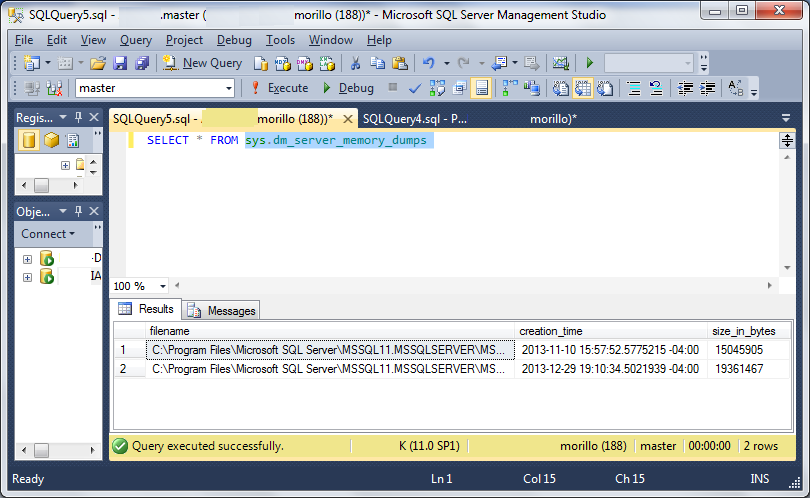Click the New Query button
The image size is (810, 498).
coord(202,63)
